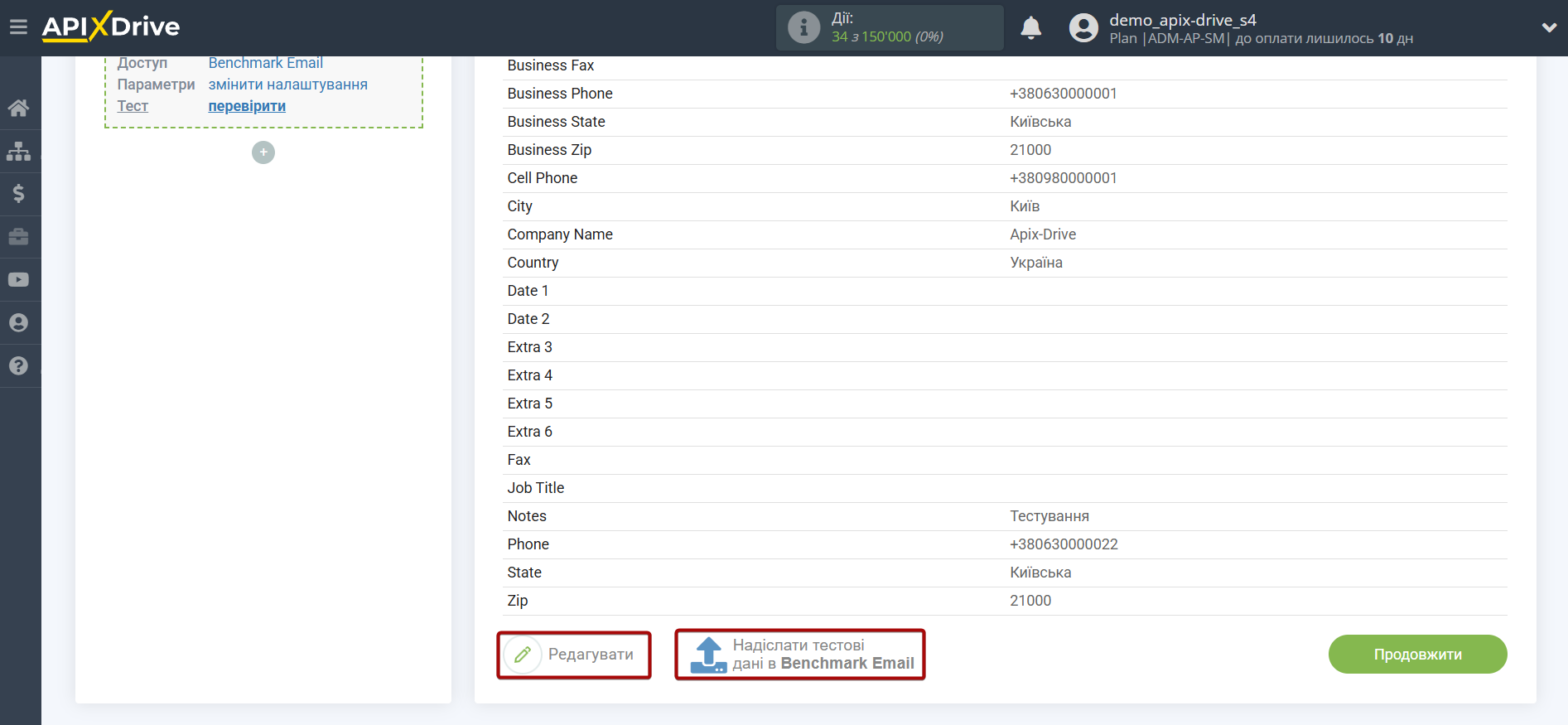This screenshot has height=725, width=1568.
Task: Click the actions counter '34 з 150'000'
Action: point(871,36)
